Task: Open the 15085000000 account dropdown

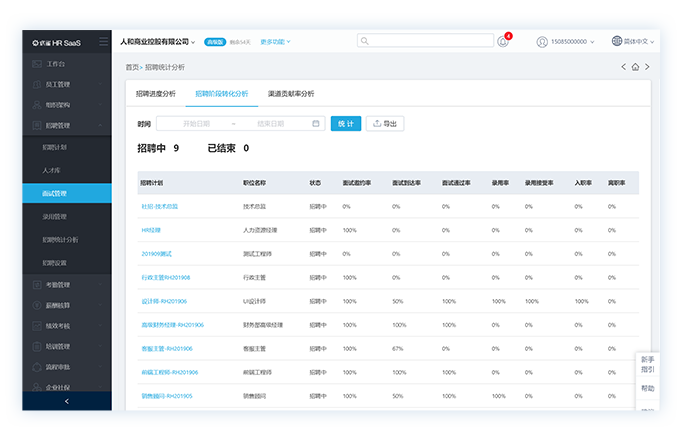Action: coord(573,42)
